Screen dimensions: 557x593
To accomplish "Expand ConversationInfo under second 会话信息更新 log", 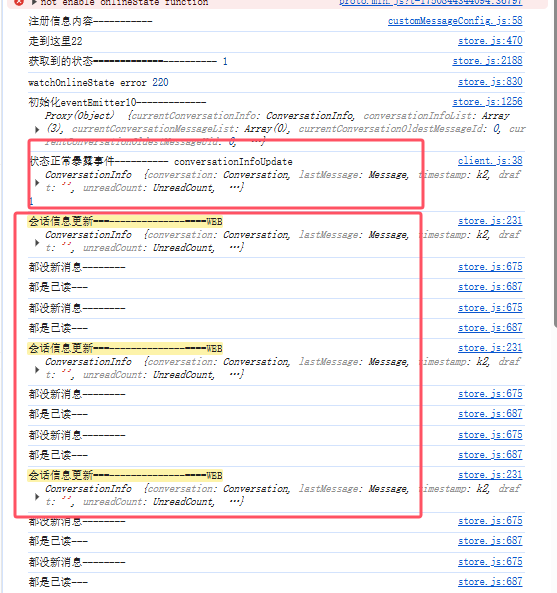I will click(37, 370).
